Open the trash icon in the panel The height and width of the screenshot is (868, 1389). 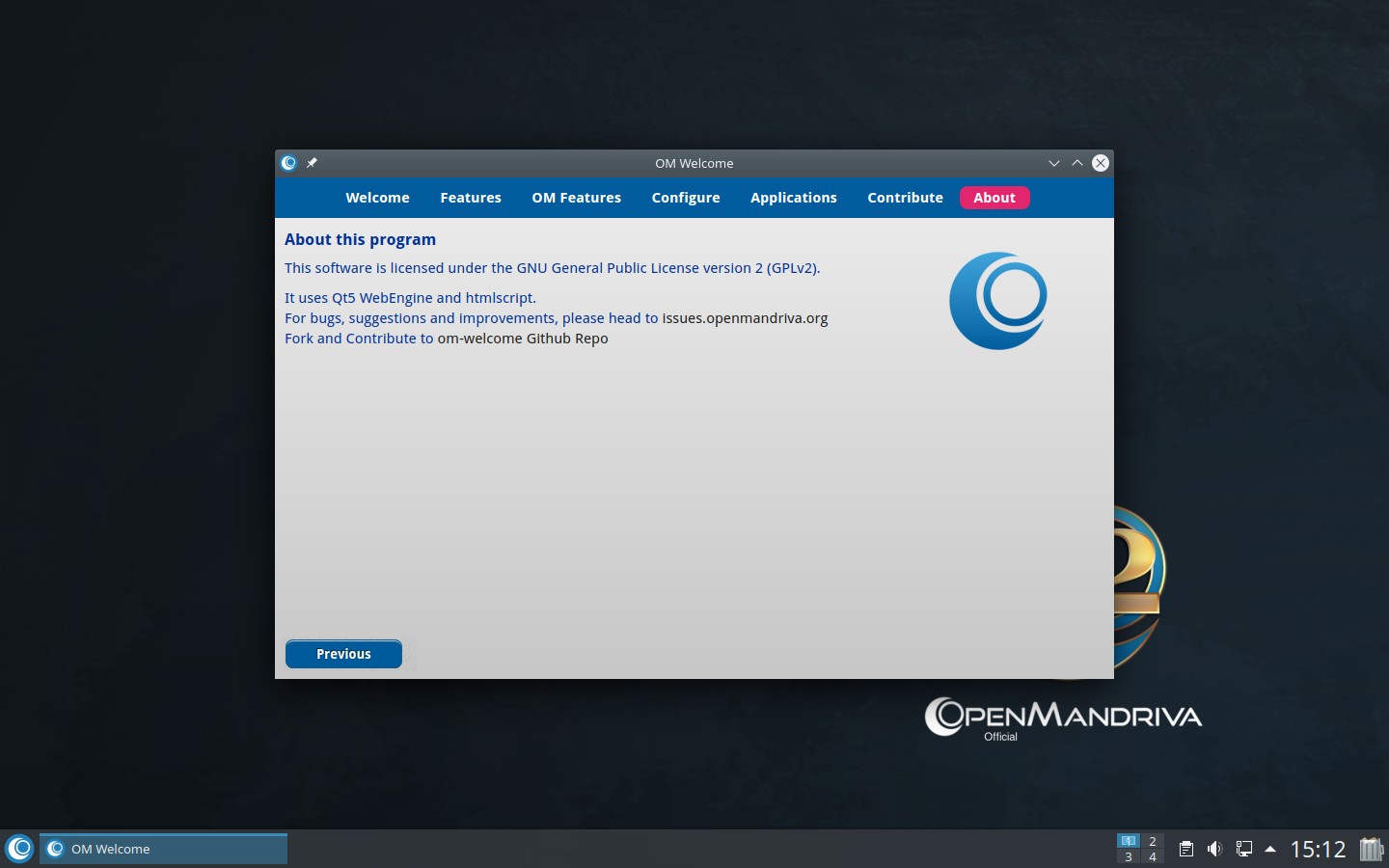[x=1371, y=849]
